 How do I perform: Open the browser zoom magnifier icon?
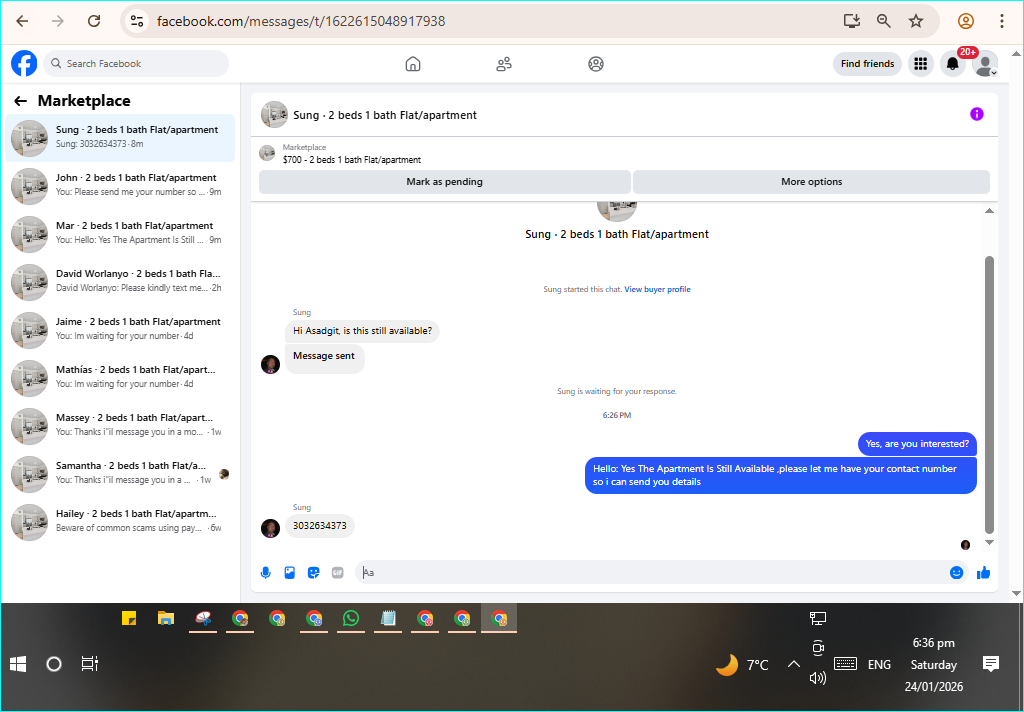tap(884, 21)
